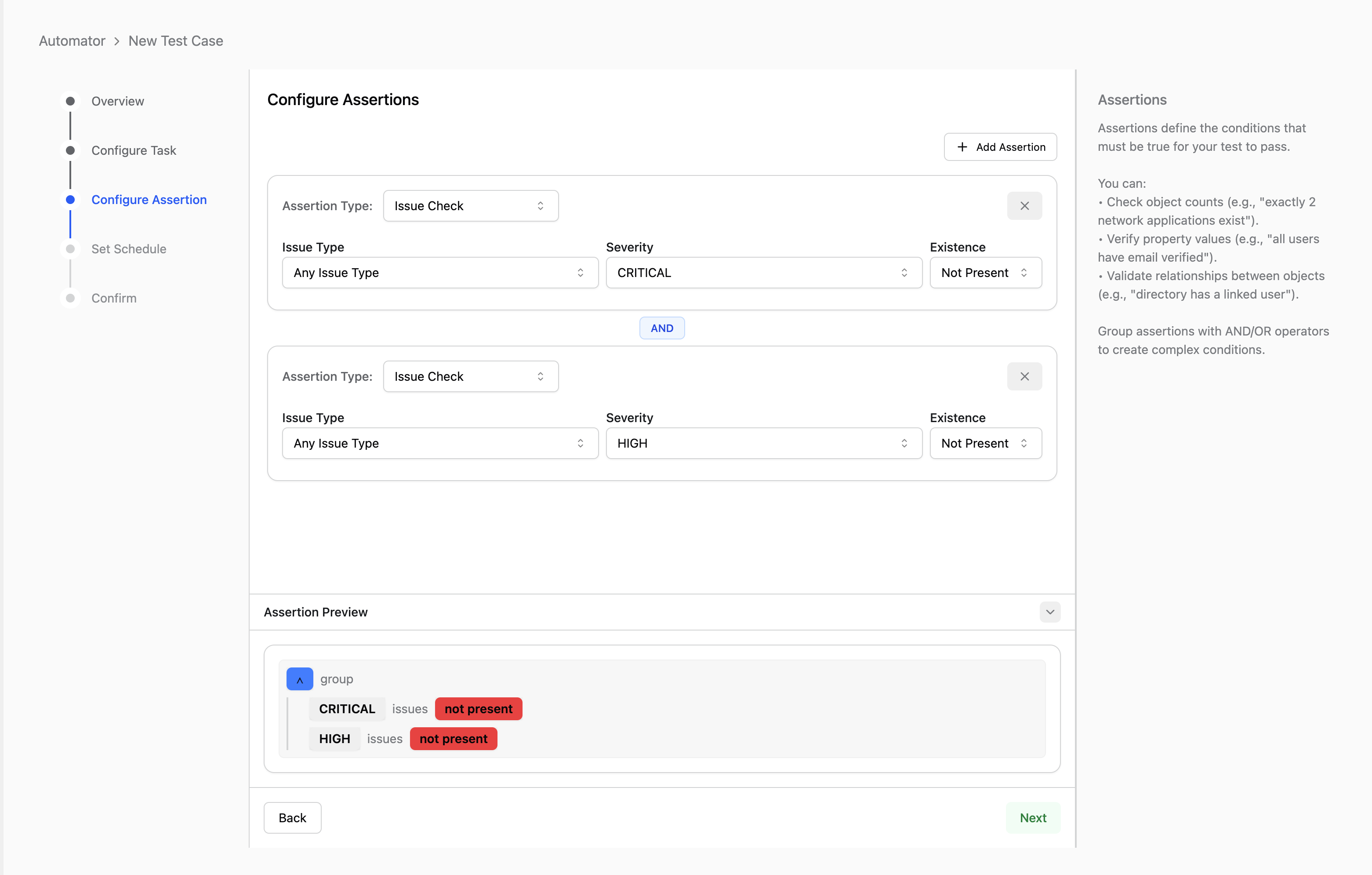The height and width of the screenshot is (875, 1372).
Task: Go to the Configure Assertion step
Action: point(149,200)
